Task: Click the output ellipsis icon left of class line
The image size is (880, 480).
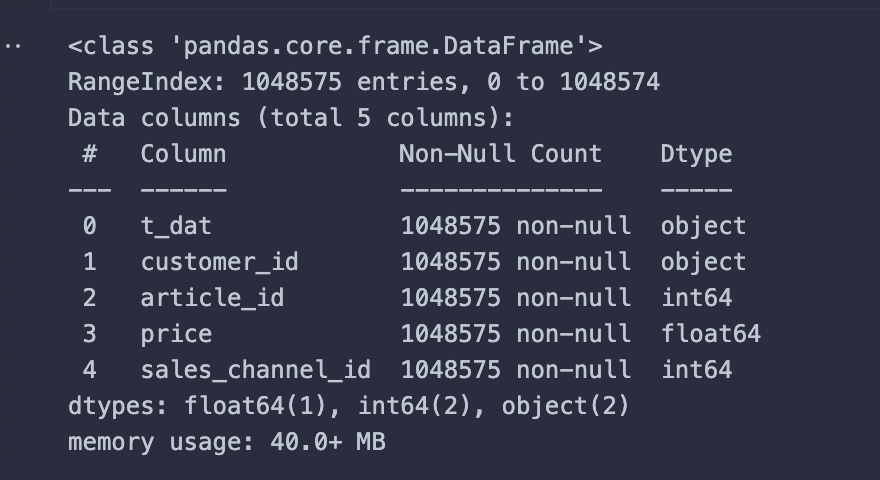Action: pyautogui.click(x=13, y=46)
